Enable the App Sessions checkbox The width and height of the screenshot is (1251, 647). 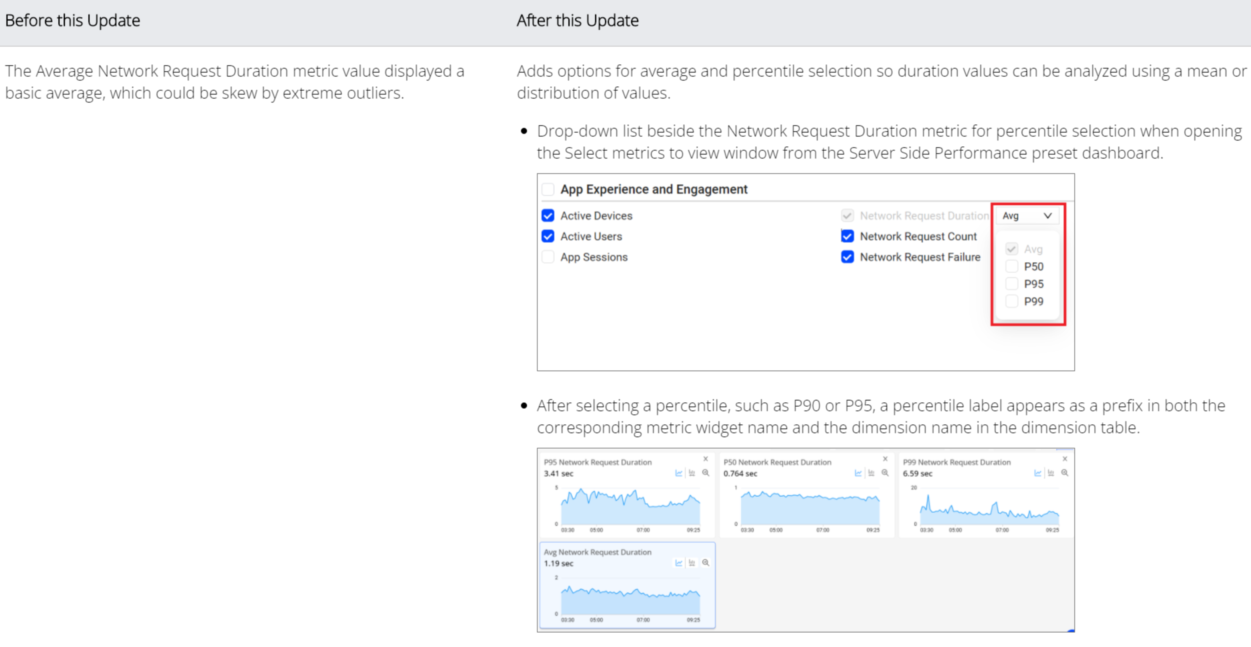point(548,257)
